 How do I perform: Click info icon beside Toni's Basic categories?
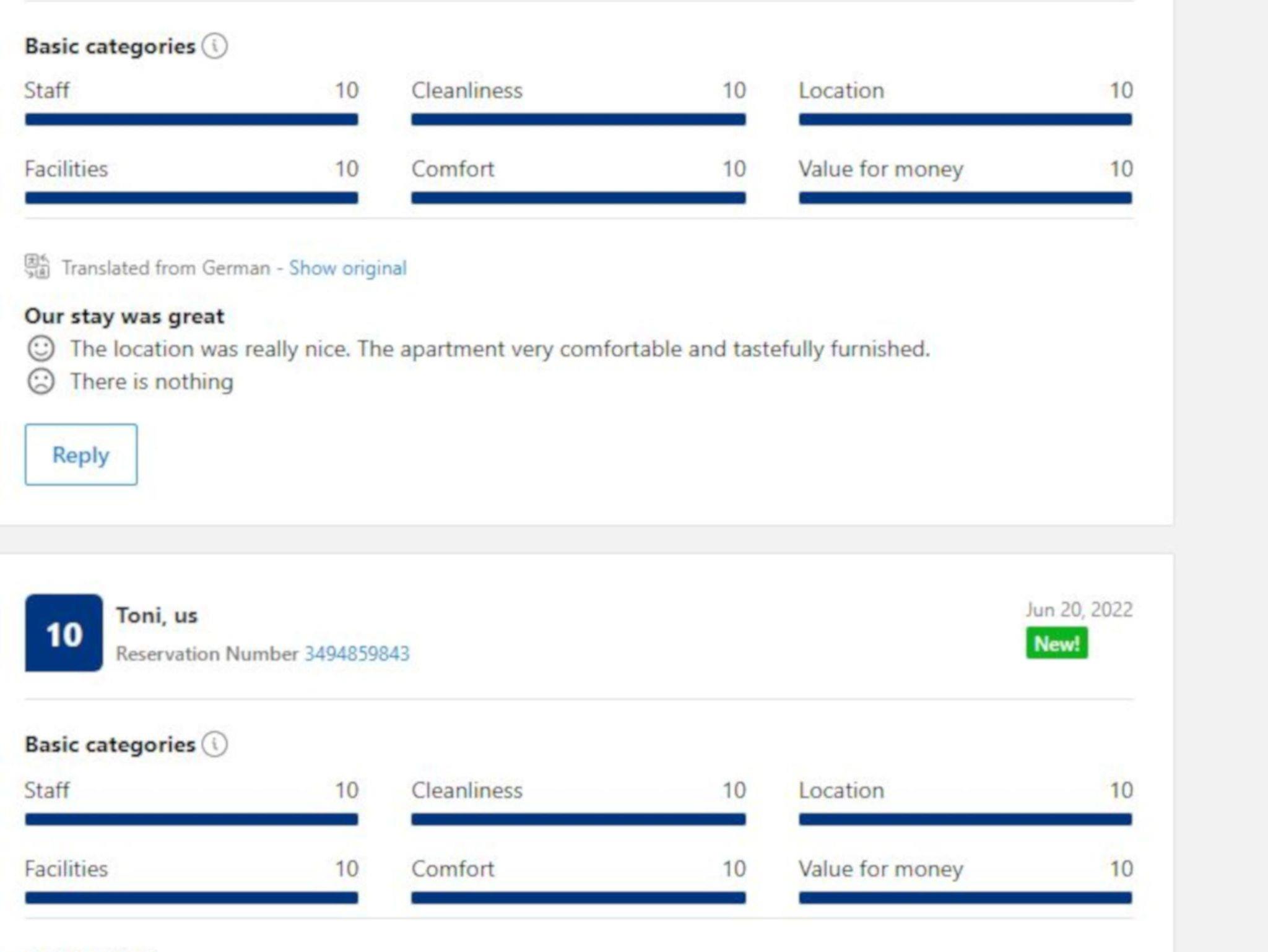click(215, 744)
